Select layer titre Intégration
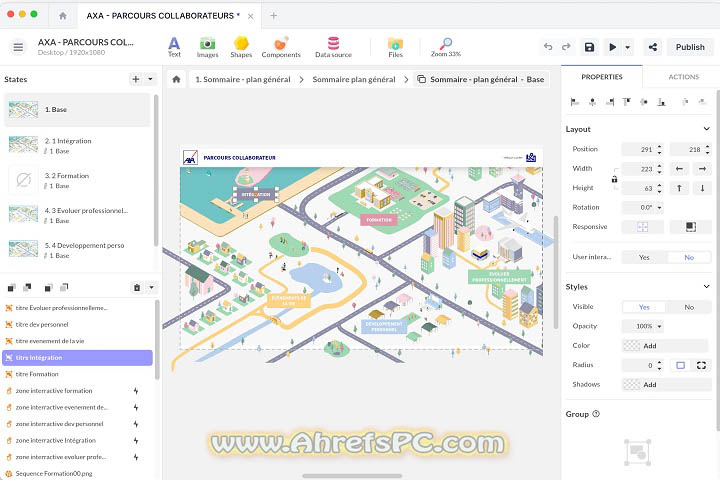Image resolution: width=720 pixels, height=480 pixels. click(x=77, y=357)
